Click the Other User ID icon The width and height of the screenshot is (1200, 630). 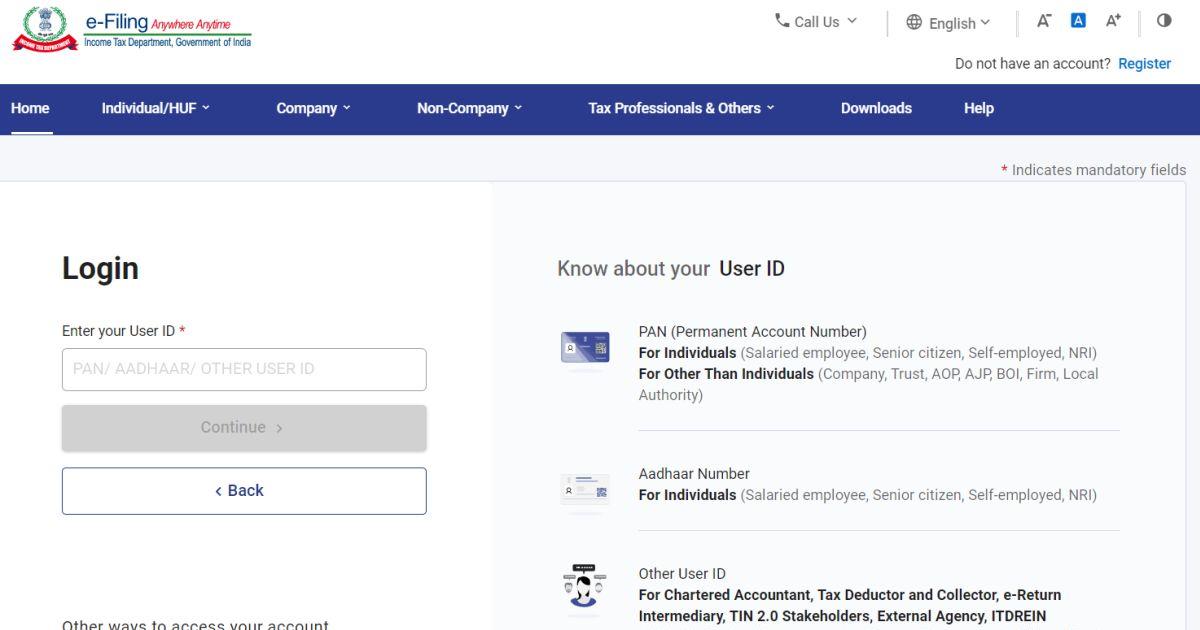tap(585, 587)
